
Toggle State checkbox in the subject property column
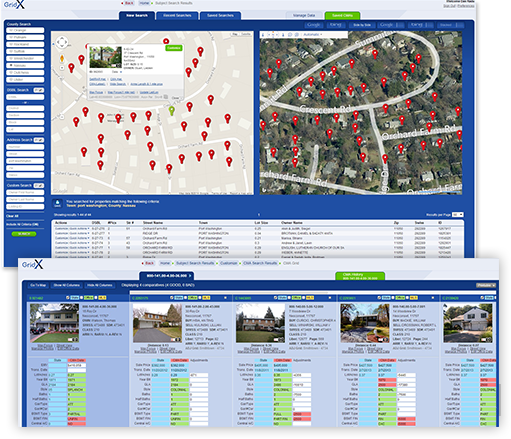[x=68, y=298]
